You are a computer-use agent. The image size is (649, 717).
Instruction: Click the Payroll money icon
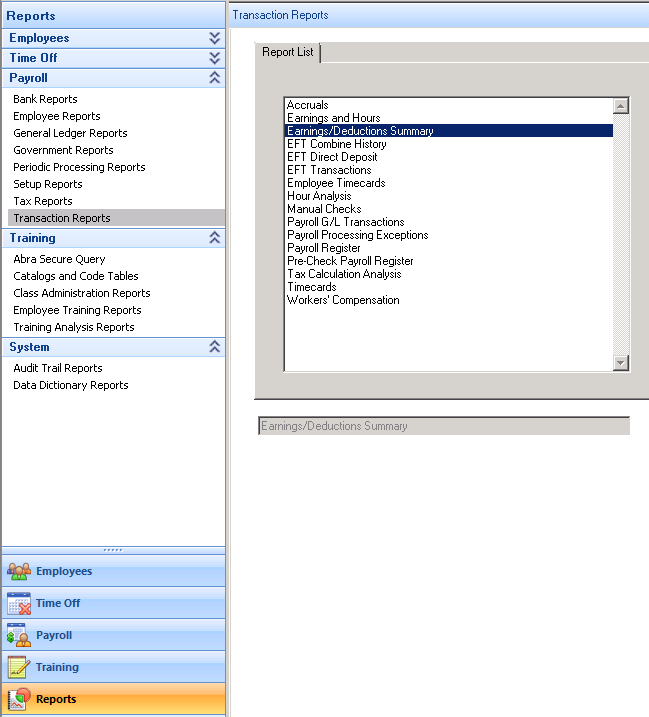pos(19,636)
